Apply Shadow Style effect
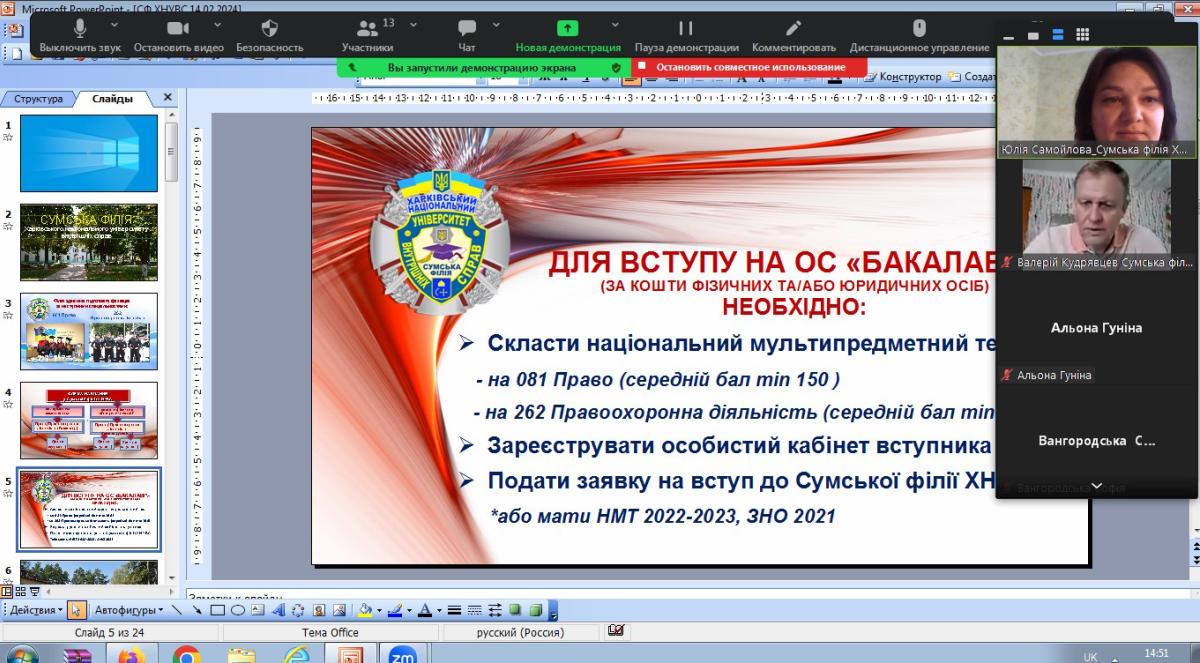 coord(515,610)
